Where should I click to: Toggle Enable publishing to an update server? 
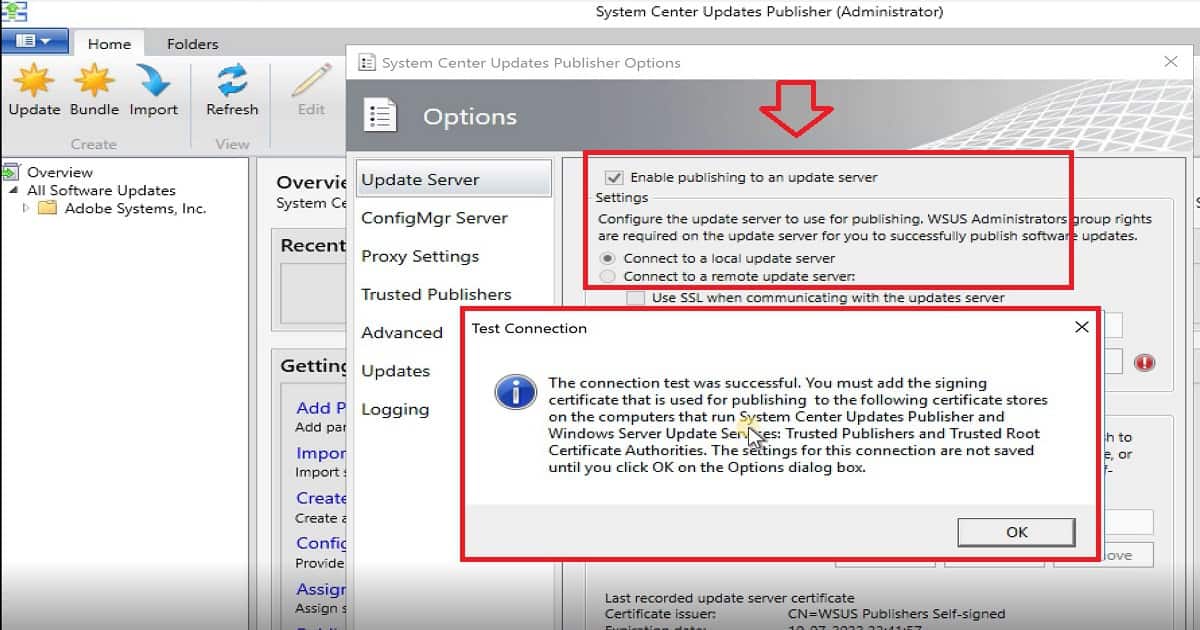point(615,177)
